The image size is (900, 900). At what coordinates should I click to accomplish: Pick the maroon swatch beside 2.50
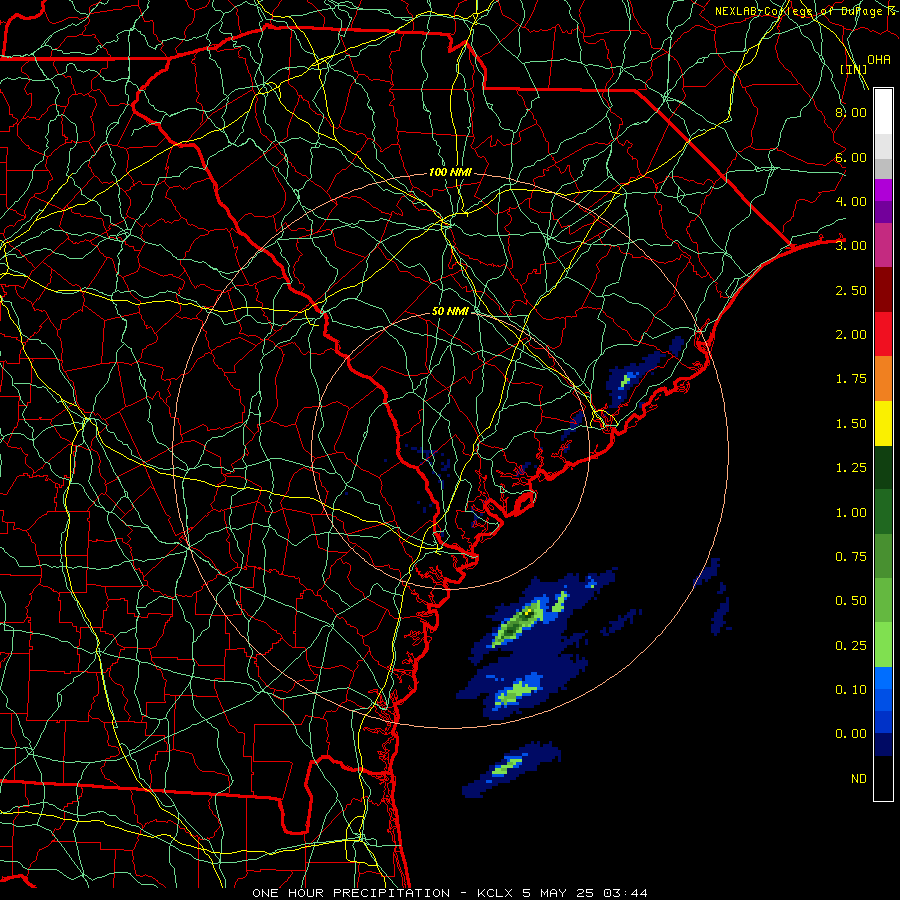883,290
